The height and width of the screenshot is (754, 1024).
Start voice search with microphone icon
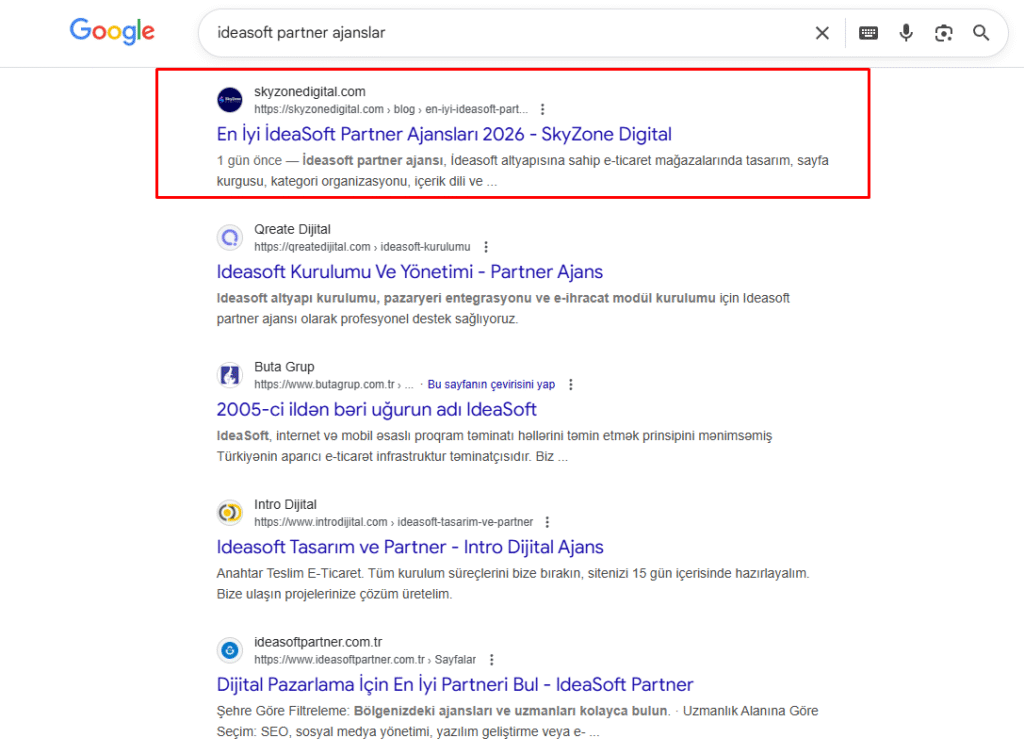pos(906,33)
